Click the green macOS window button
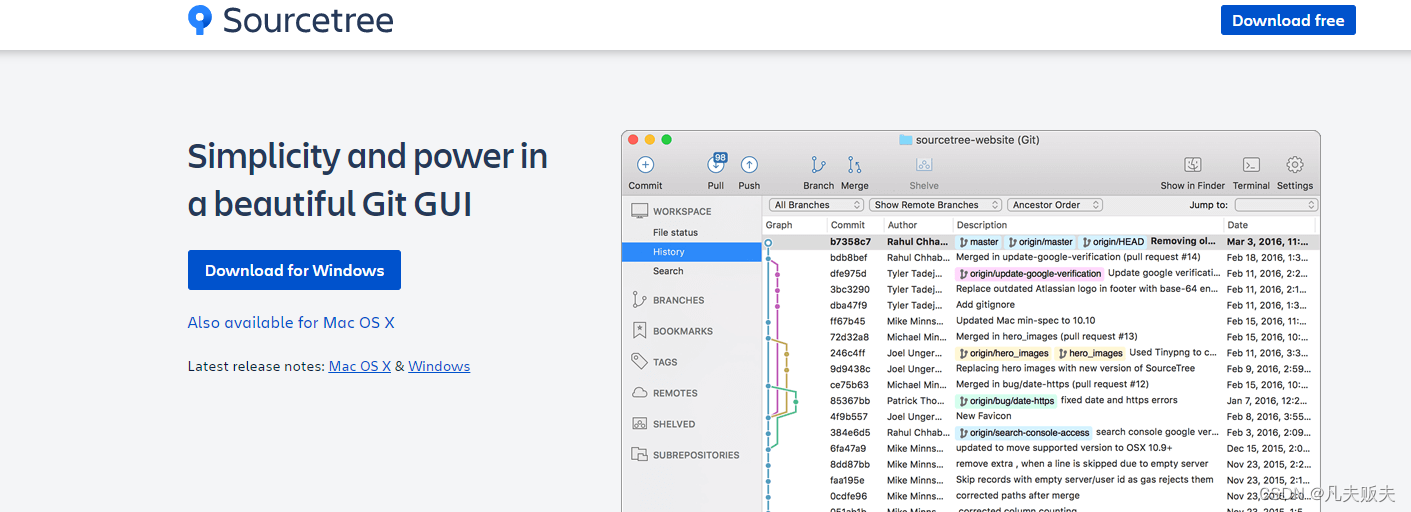 click(x=667, y=140)
